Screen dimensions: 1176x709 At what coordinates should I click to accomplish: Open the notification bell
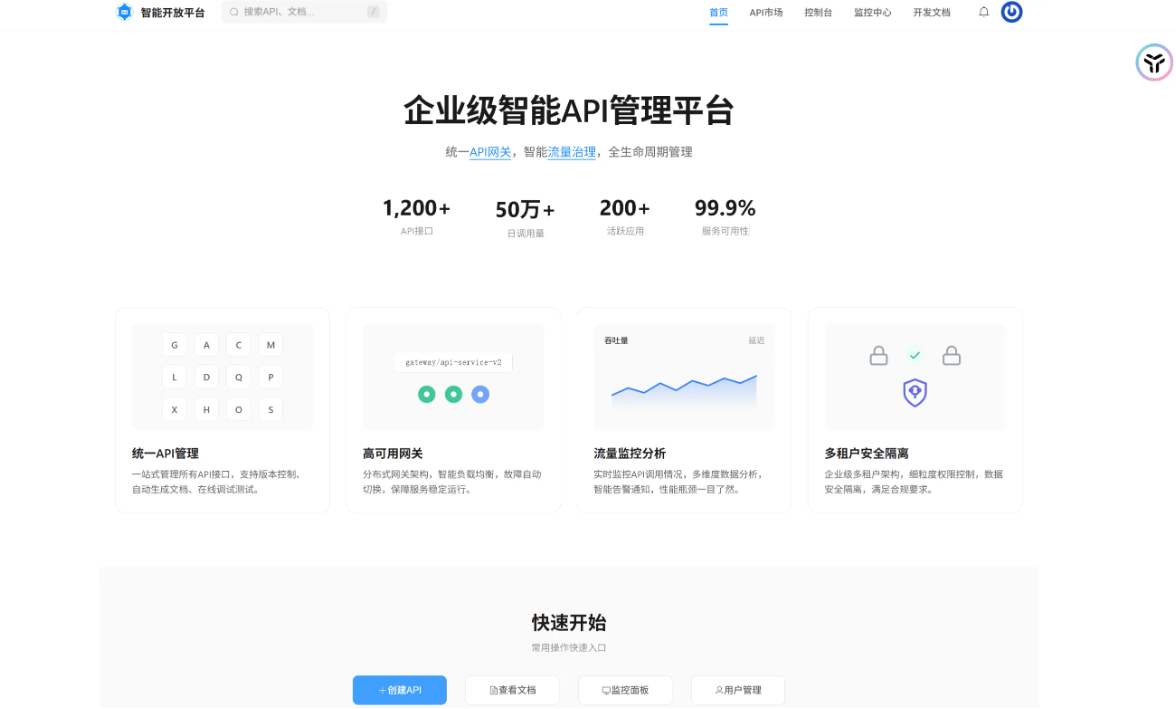[x=983, y=12]
